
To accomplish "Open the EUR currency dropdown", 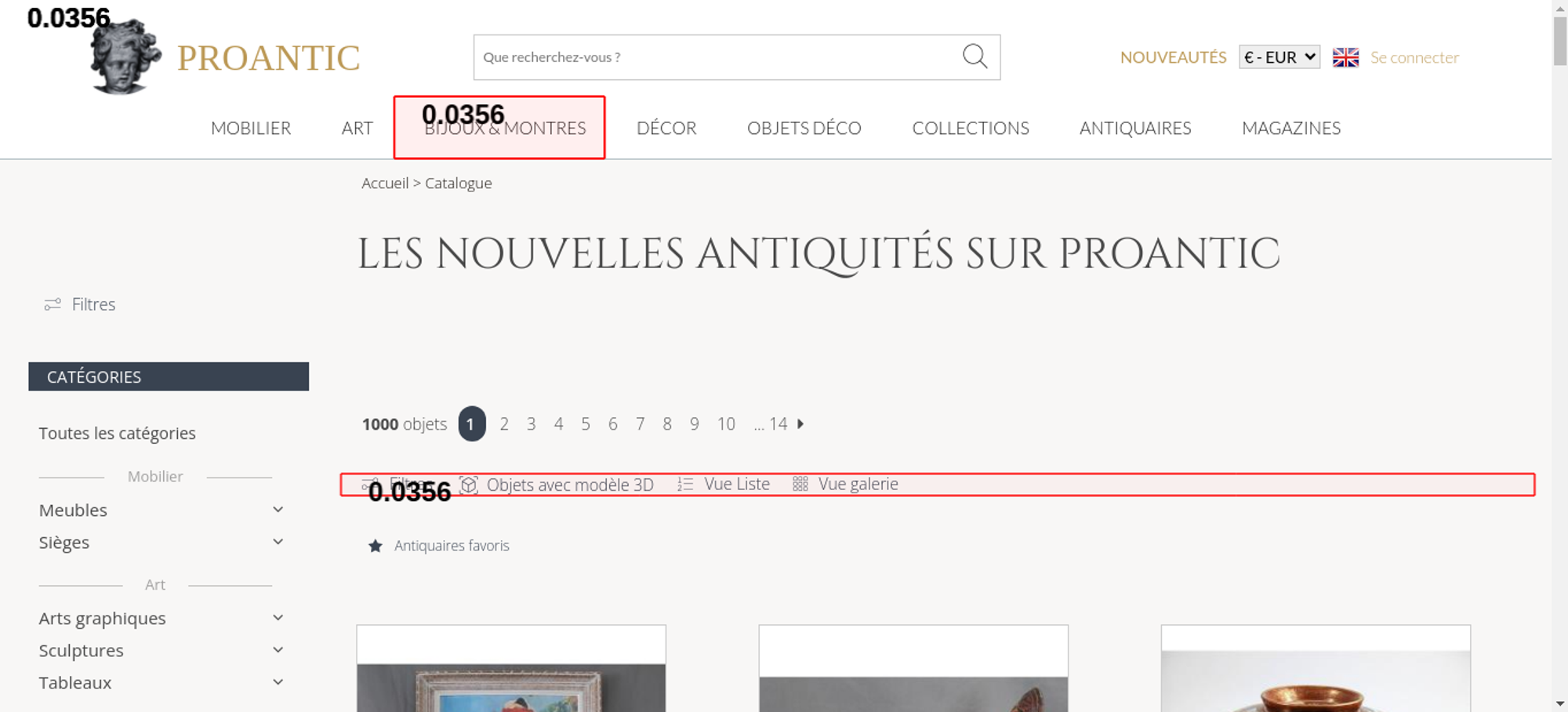I will [1279, 57].
